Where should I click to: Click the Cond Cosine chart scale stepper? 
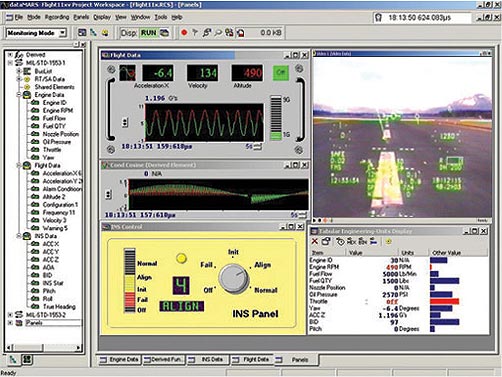click(108, 194)
